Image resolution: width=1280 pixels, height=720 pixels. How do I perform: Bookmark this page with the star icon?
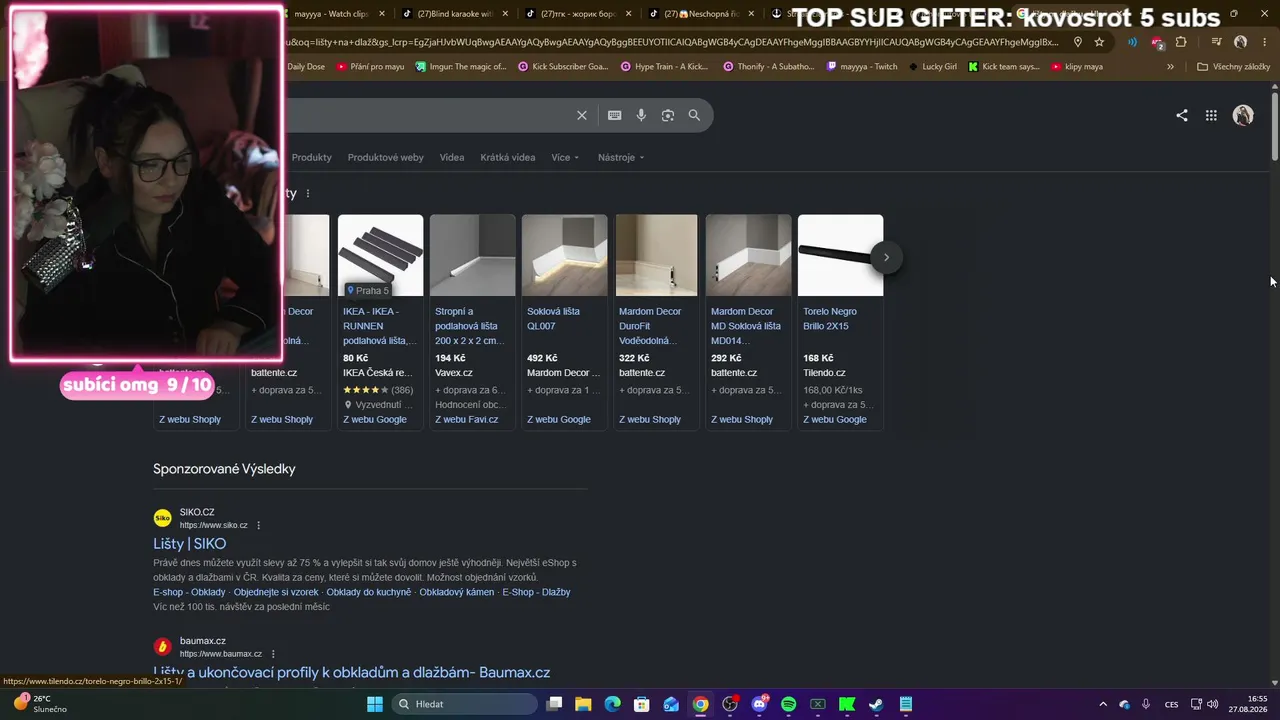tap(1099, 42)
